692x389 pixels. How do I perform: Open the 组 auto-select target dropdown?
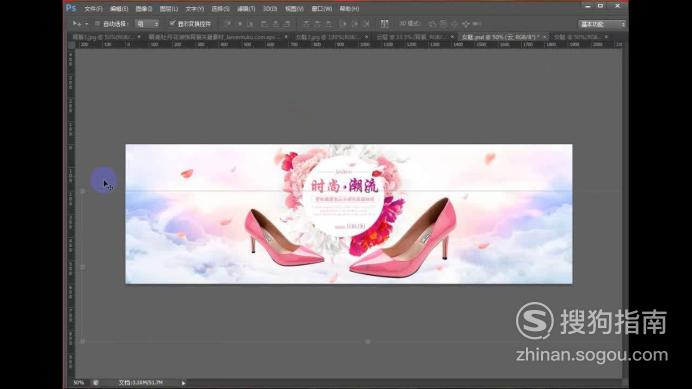[x=147, y=24]
